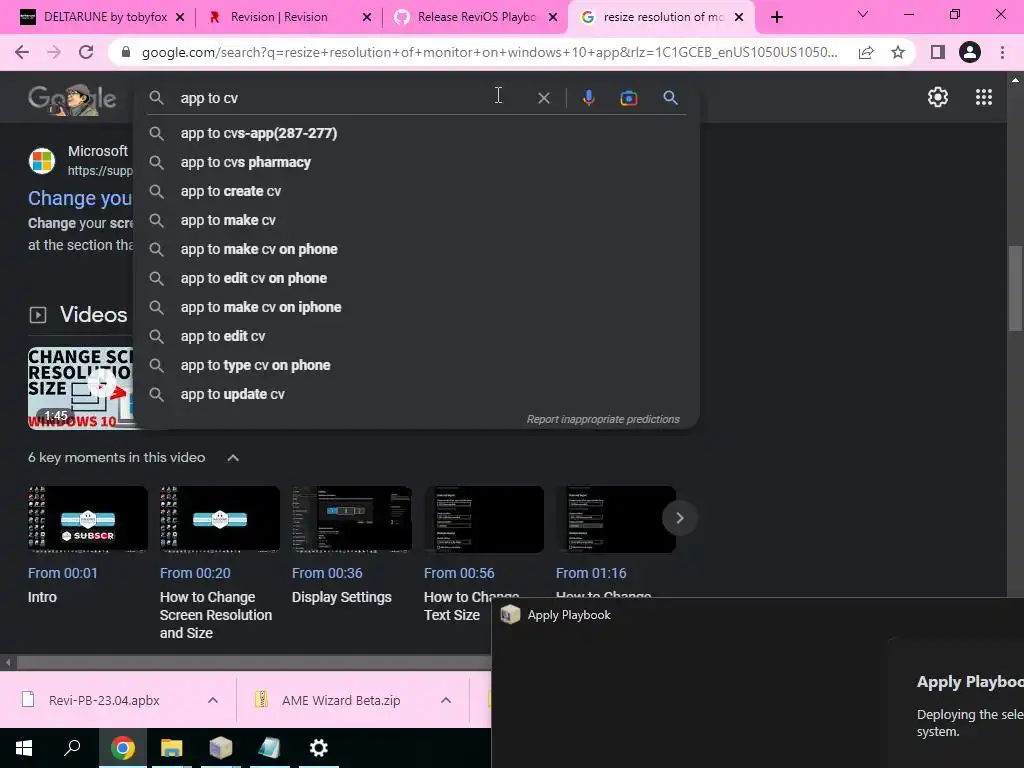Bookmark this page with the star icon

pyautogui.click(x=898, y=52)
